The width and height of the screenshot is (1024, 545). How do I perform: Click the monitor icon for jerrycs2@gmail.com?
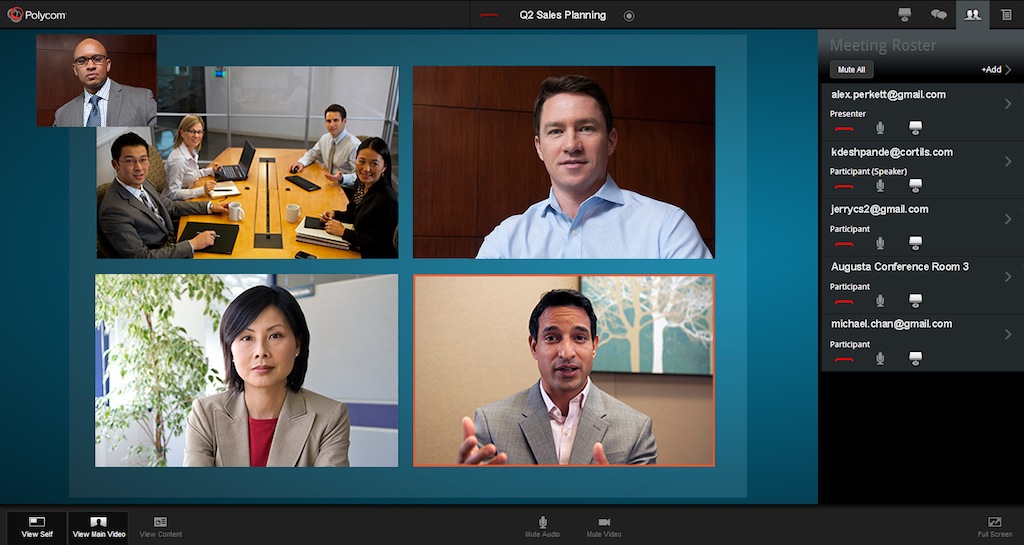coord(915,243)
